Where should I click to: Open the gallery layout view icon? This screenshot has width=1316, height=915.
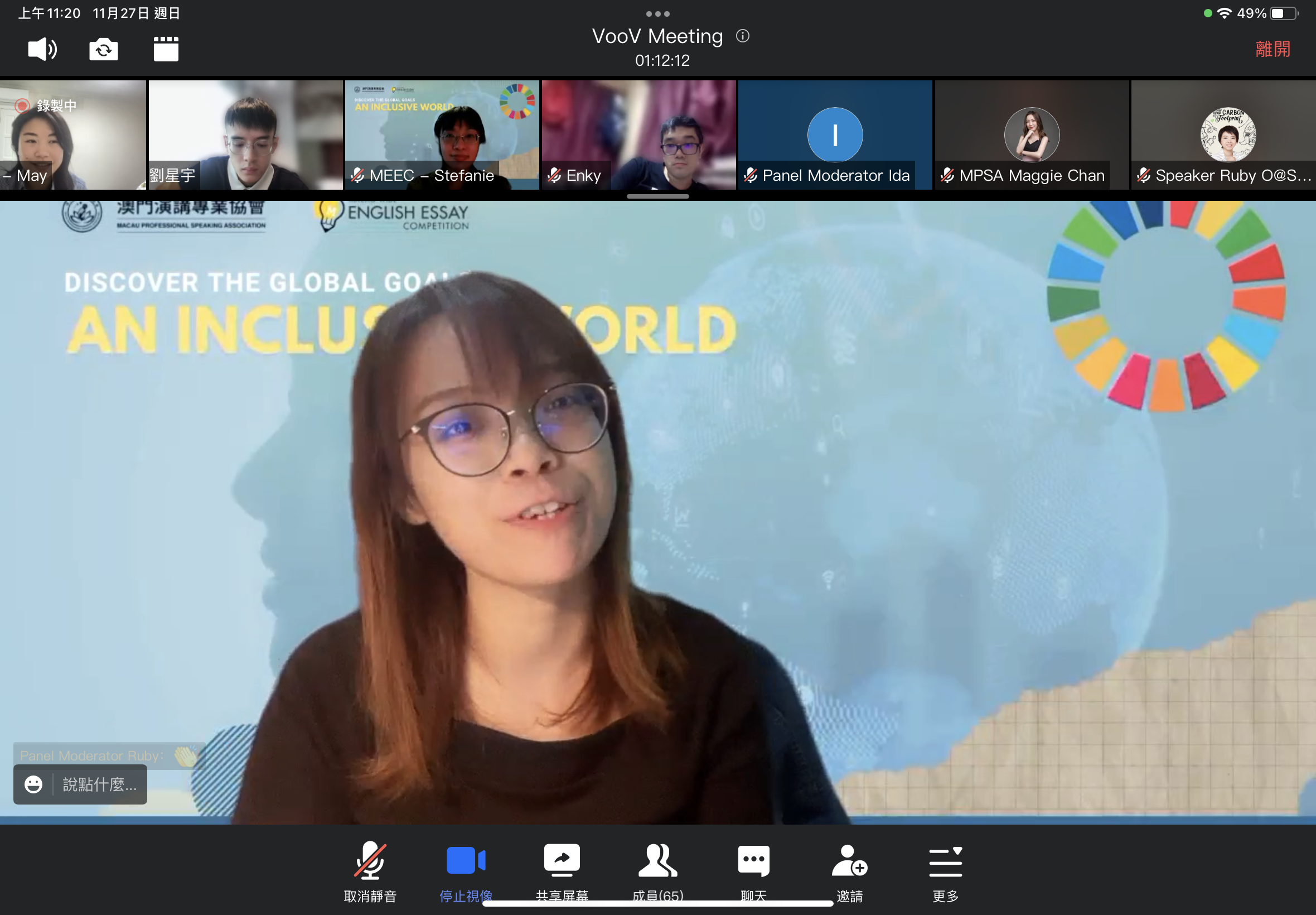pos(166,49)
